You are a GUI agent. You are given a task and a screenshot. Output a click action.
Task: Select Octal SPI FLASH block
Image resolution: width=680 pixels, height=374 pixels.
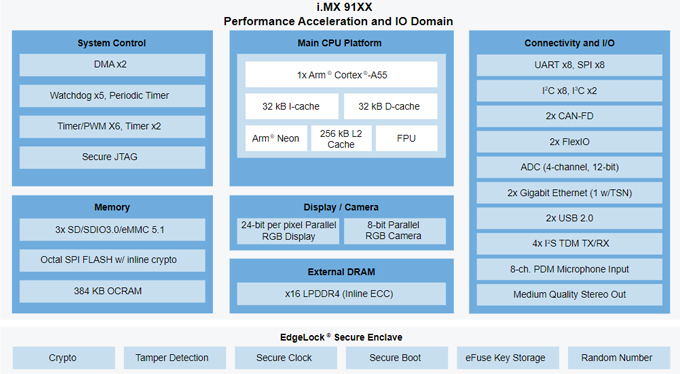(x=112, y=260)
